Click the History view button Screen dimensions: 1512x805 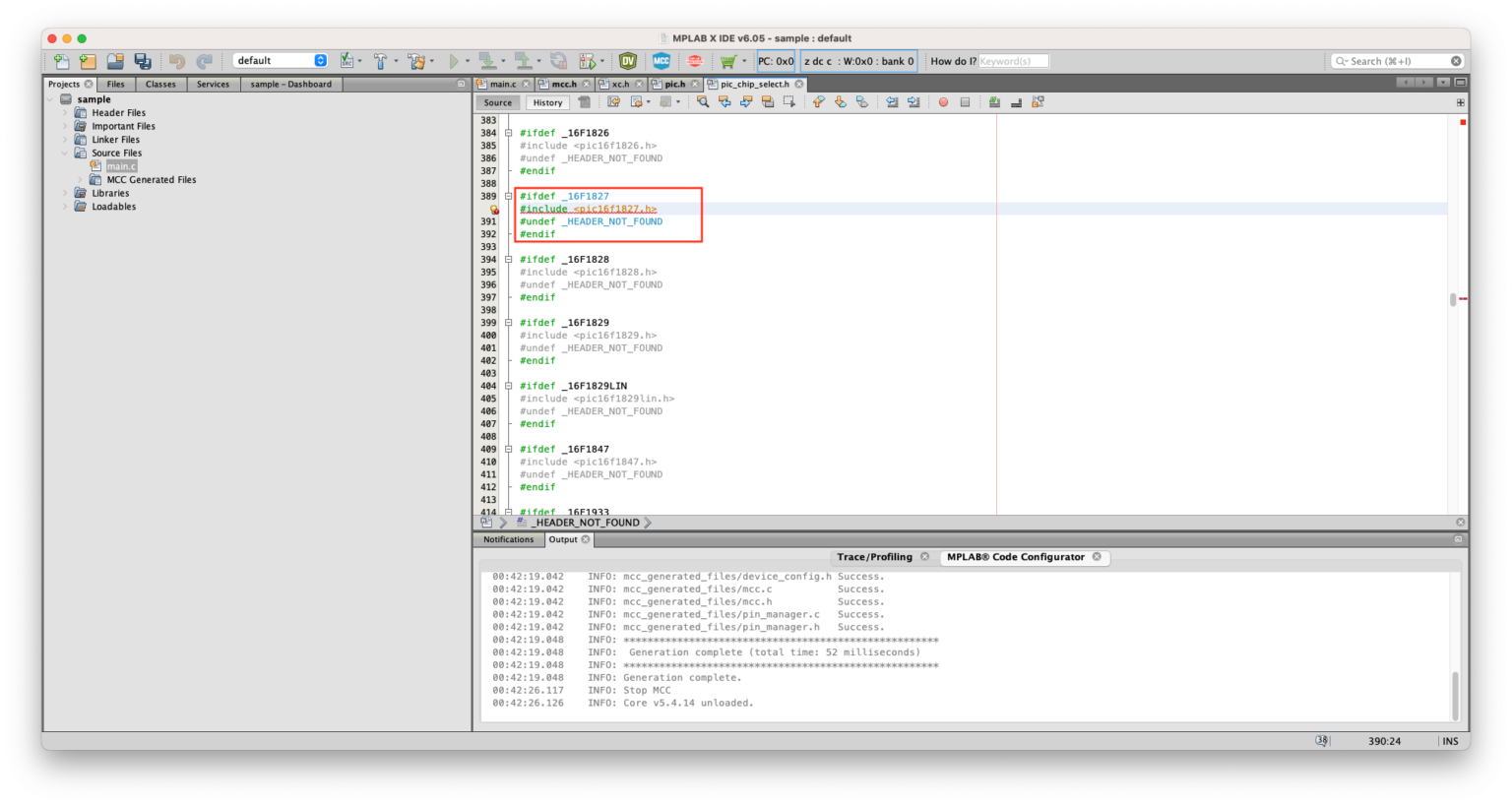point(547,102)
